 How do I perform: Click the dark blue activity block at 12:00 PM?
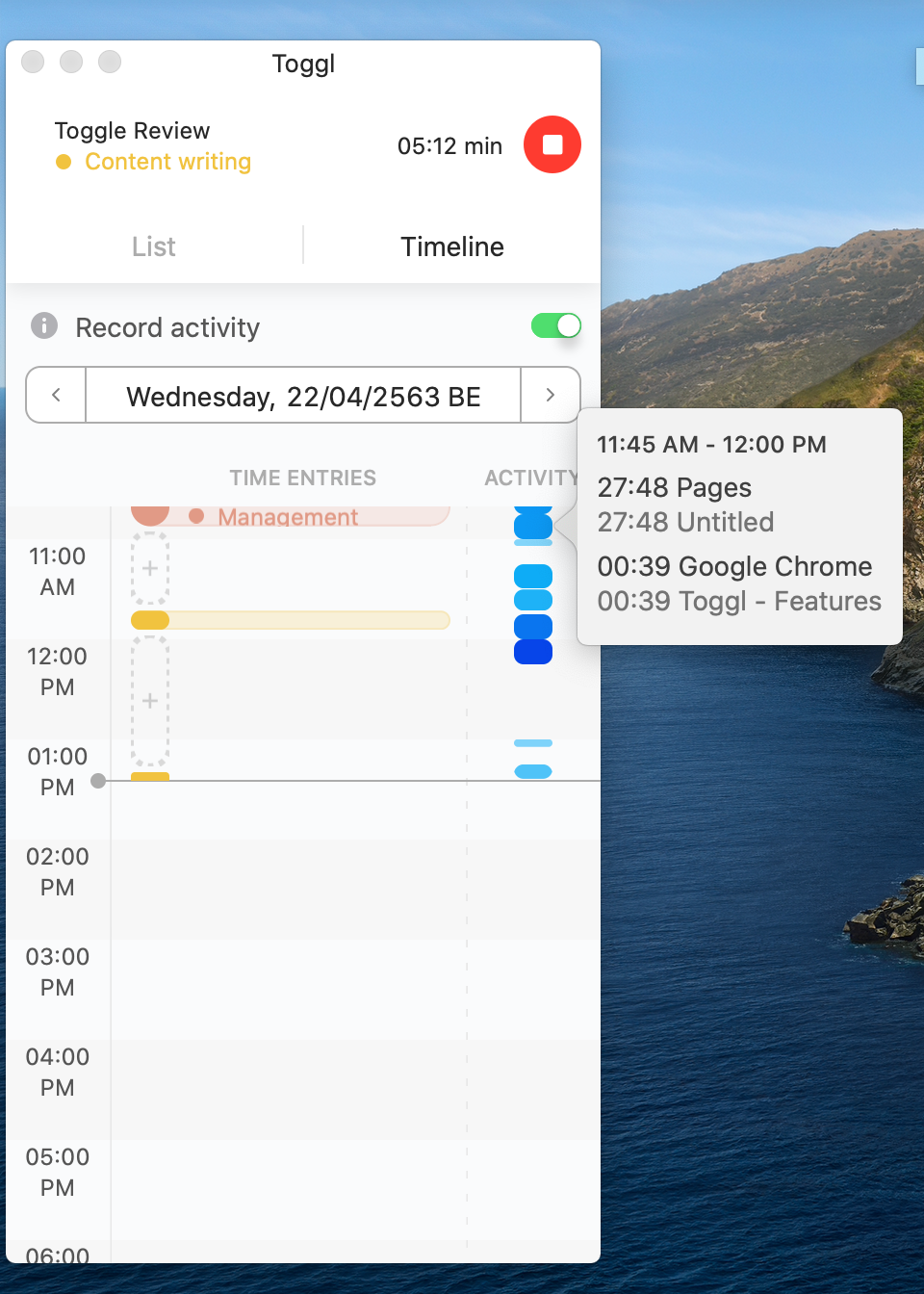[533, 652]
